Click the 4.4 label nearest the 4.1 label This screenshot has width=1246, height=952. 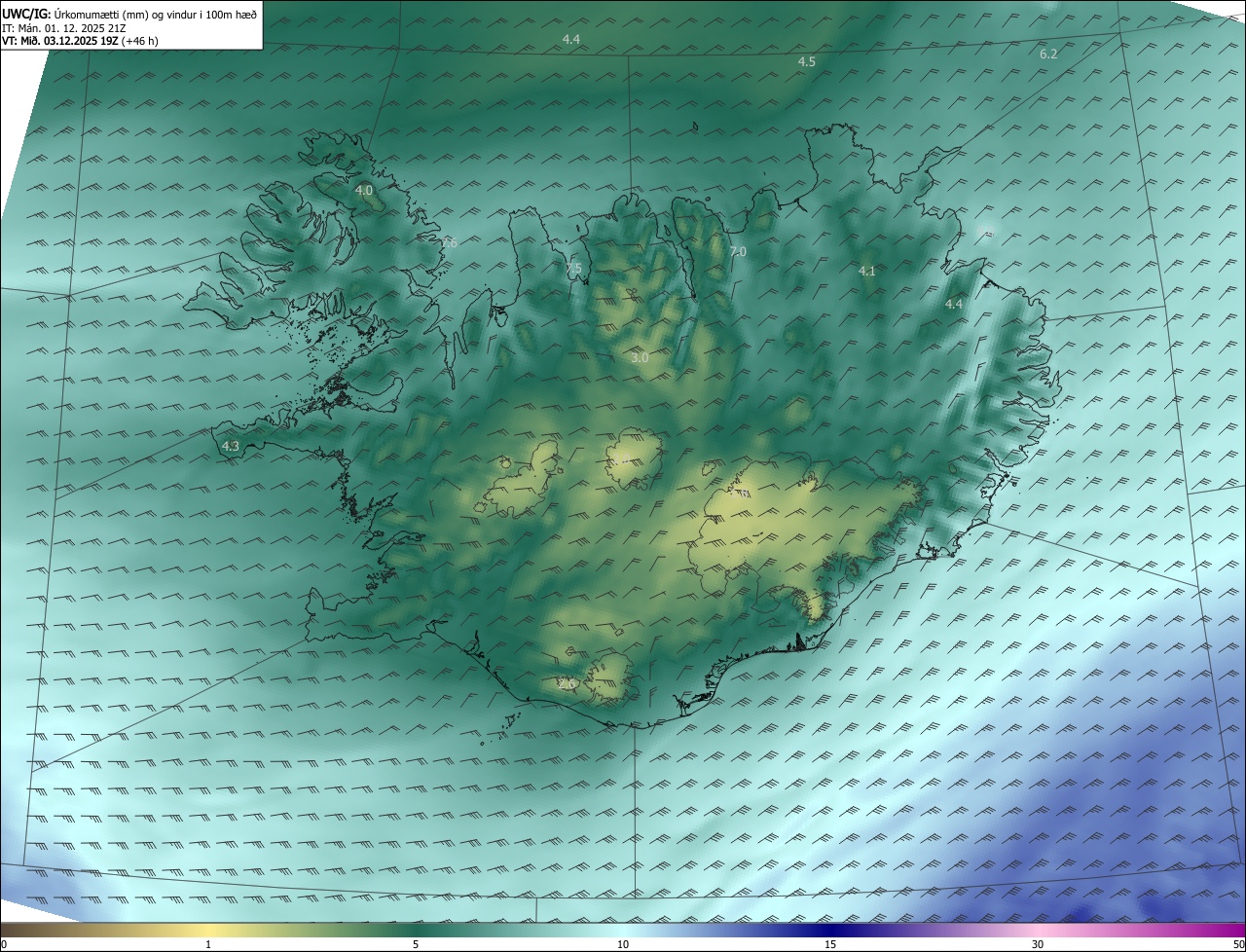coord(954,305)
